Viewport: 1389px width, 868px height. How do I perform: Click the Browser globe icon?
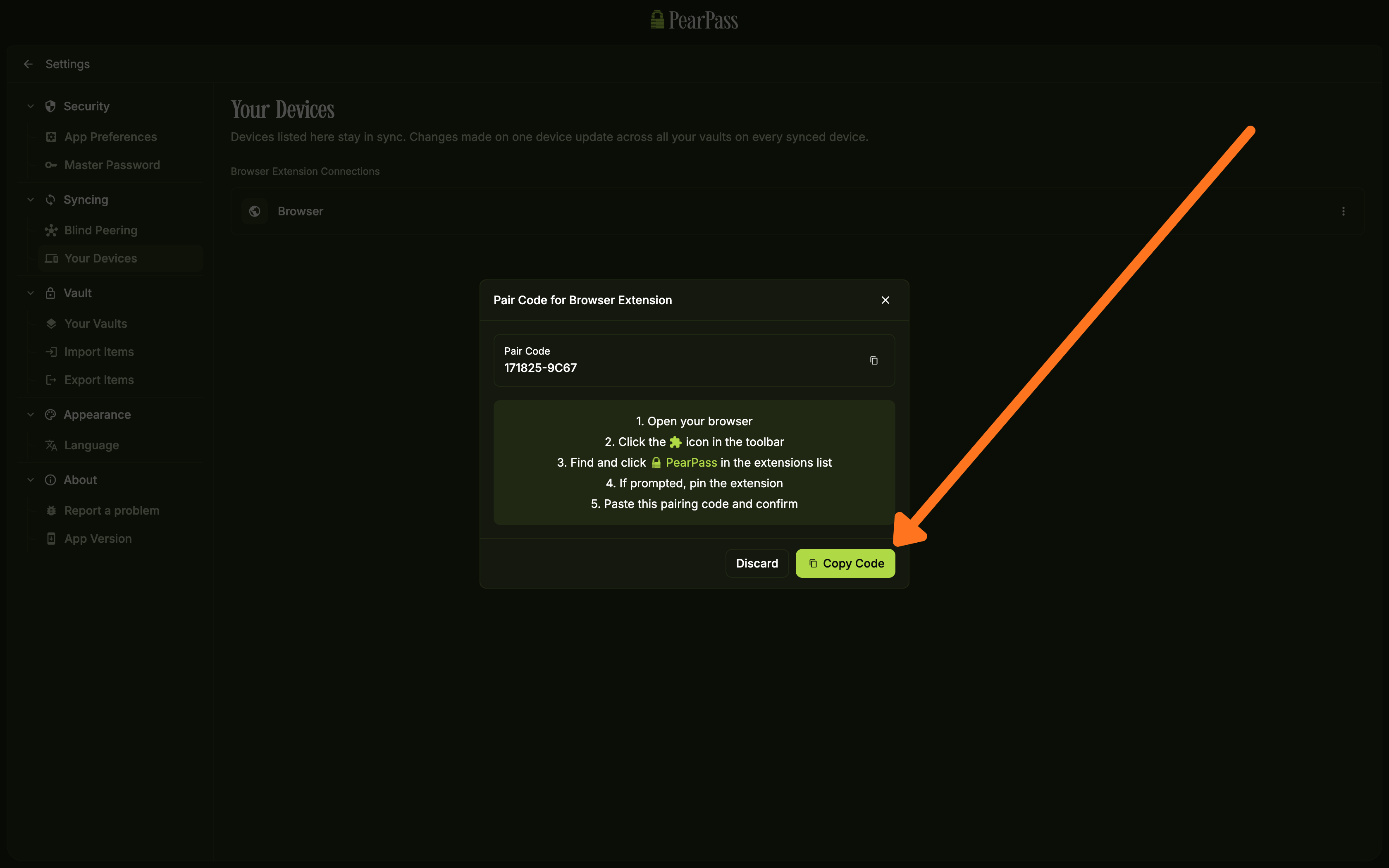pyautogui.click(x=254, y=211)
